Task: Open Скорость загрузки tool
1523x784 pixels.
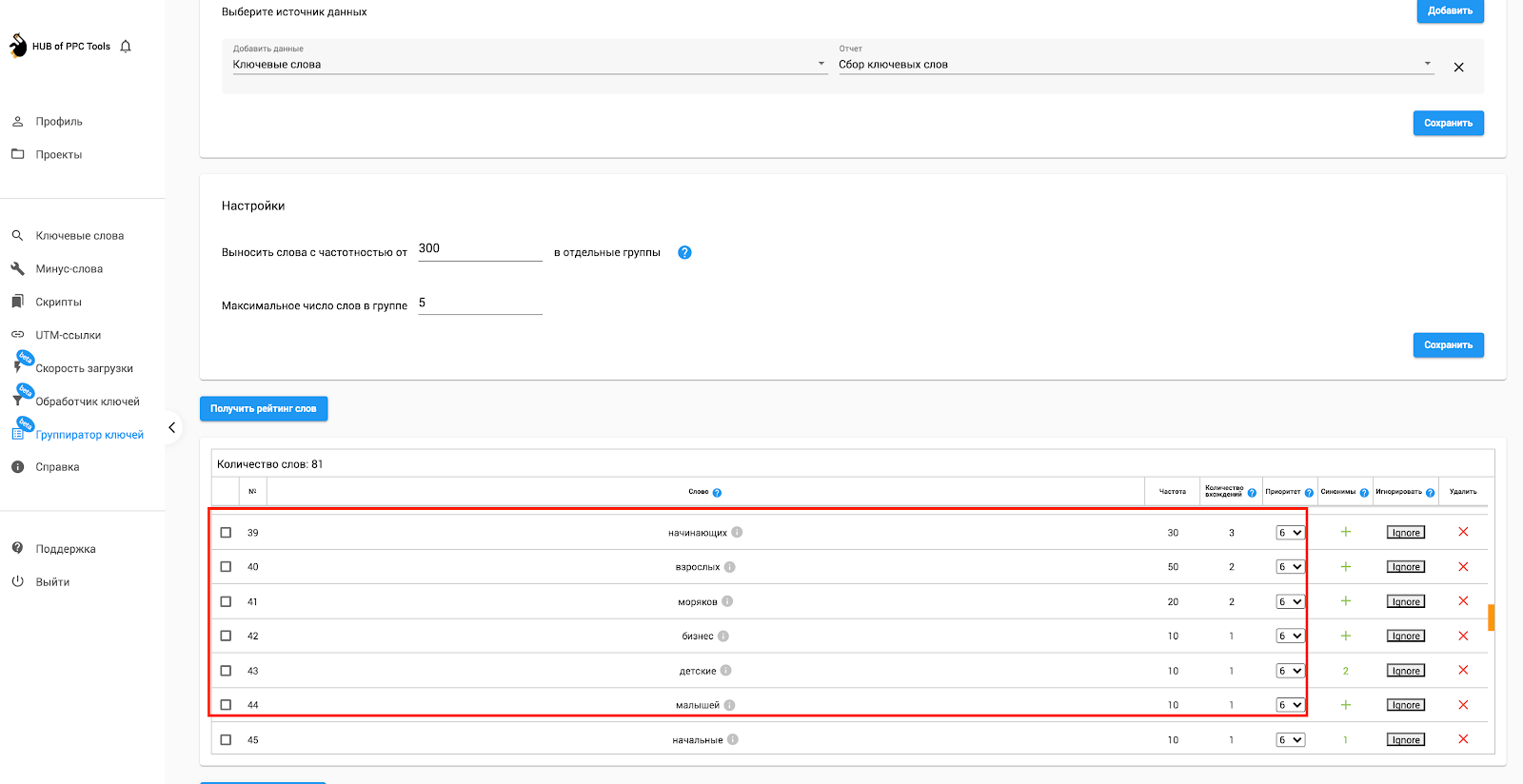Action: point(84,368)
